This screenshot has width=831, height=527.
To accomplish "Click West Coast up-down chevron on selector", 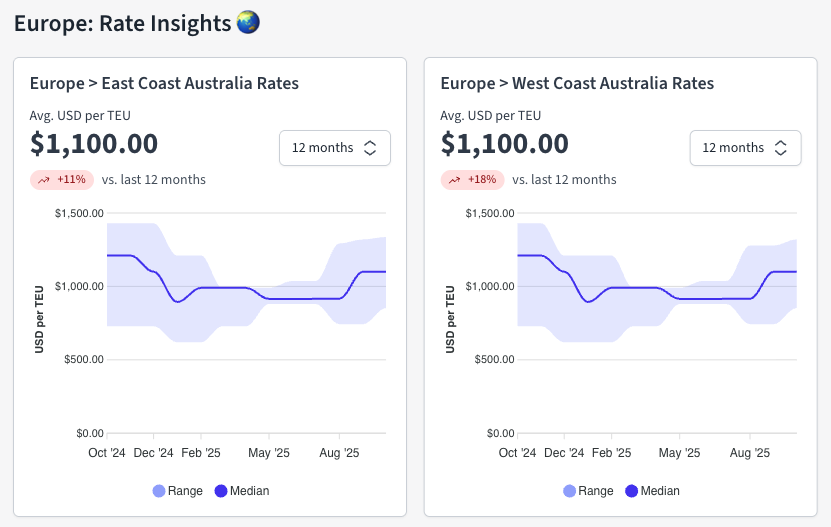I will click(x=780, y=148).
